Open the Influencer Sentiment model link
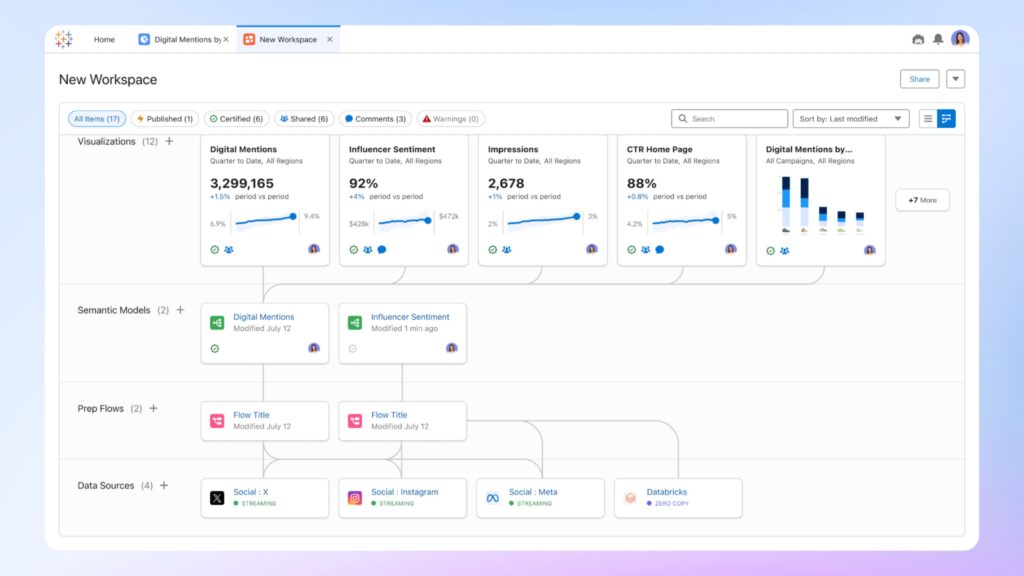This screenshot has height=576, width=1024. (x=410, y=317)
